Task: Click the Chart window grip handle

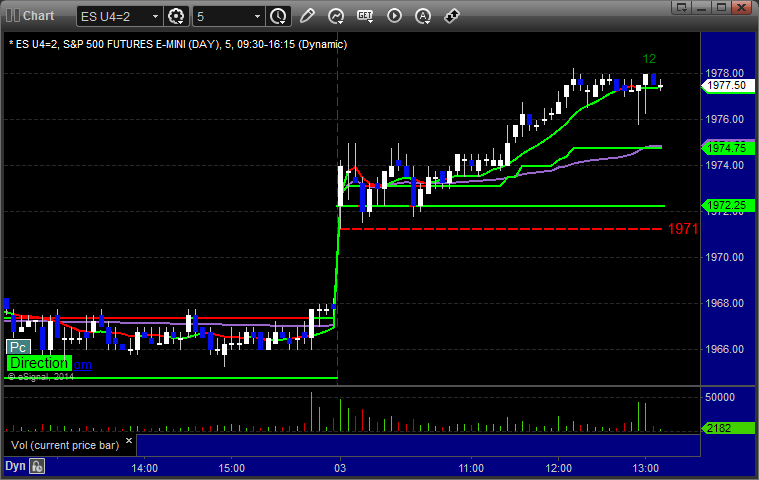Action: pos(13,15)
